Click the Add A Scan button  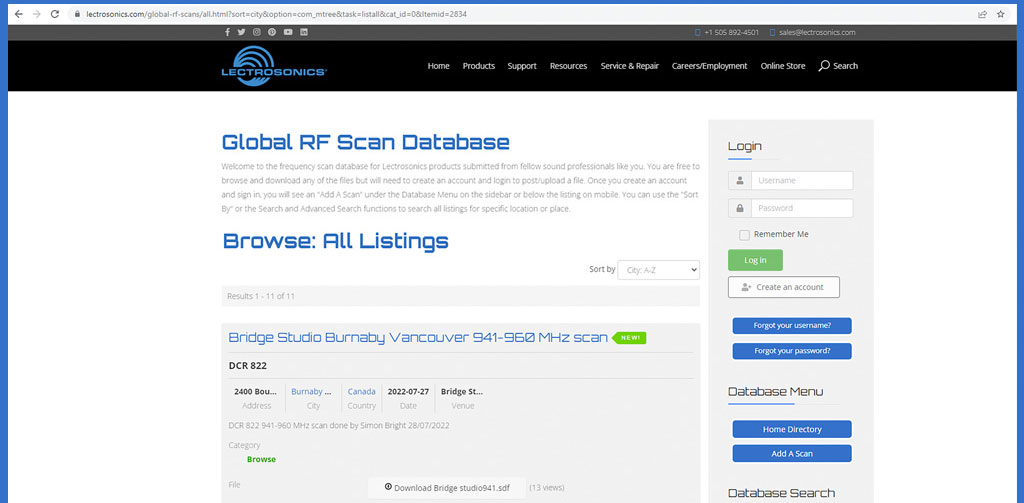point(792,453)
